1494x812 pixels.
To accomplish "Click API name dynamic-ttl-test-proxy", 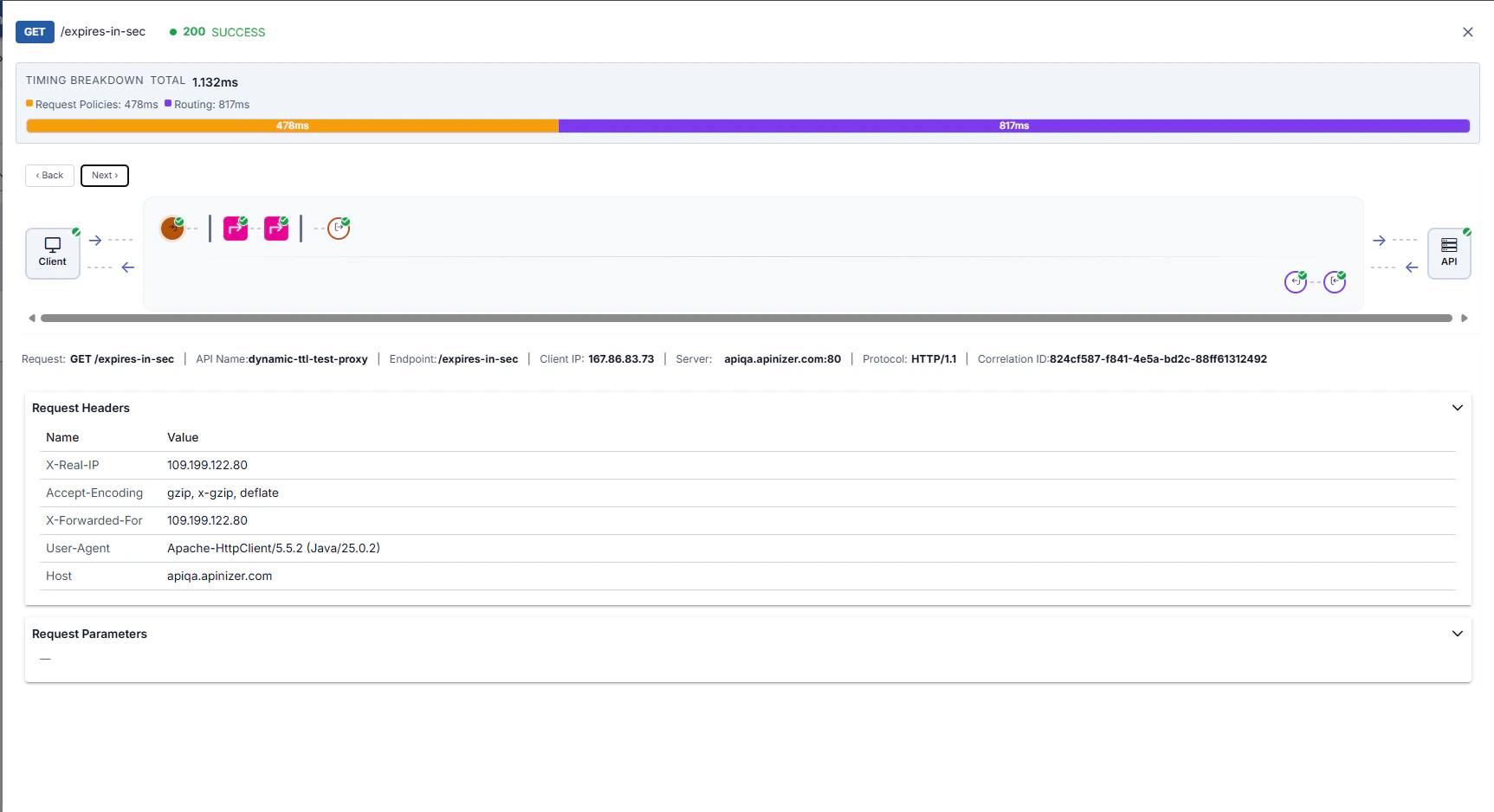I will tap(308, 359).
